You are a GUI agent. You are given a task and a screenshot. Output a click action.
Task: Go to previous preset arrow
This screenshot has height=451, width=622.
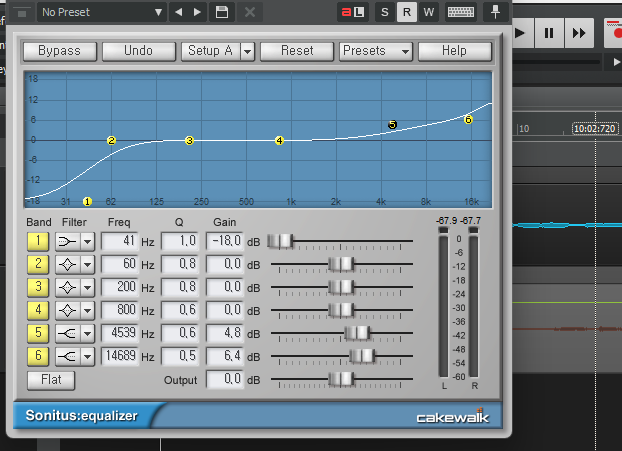[179, 12]
